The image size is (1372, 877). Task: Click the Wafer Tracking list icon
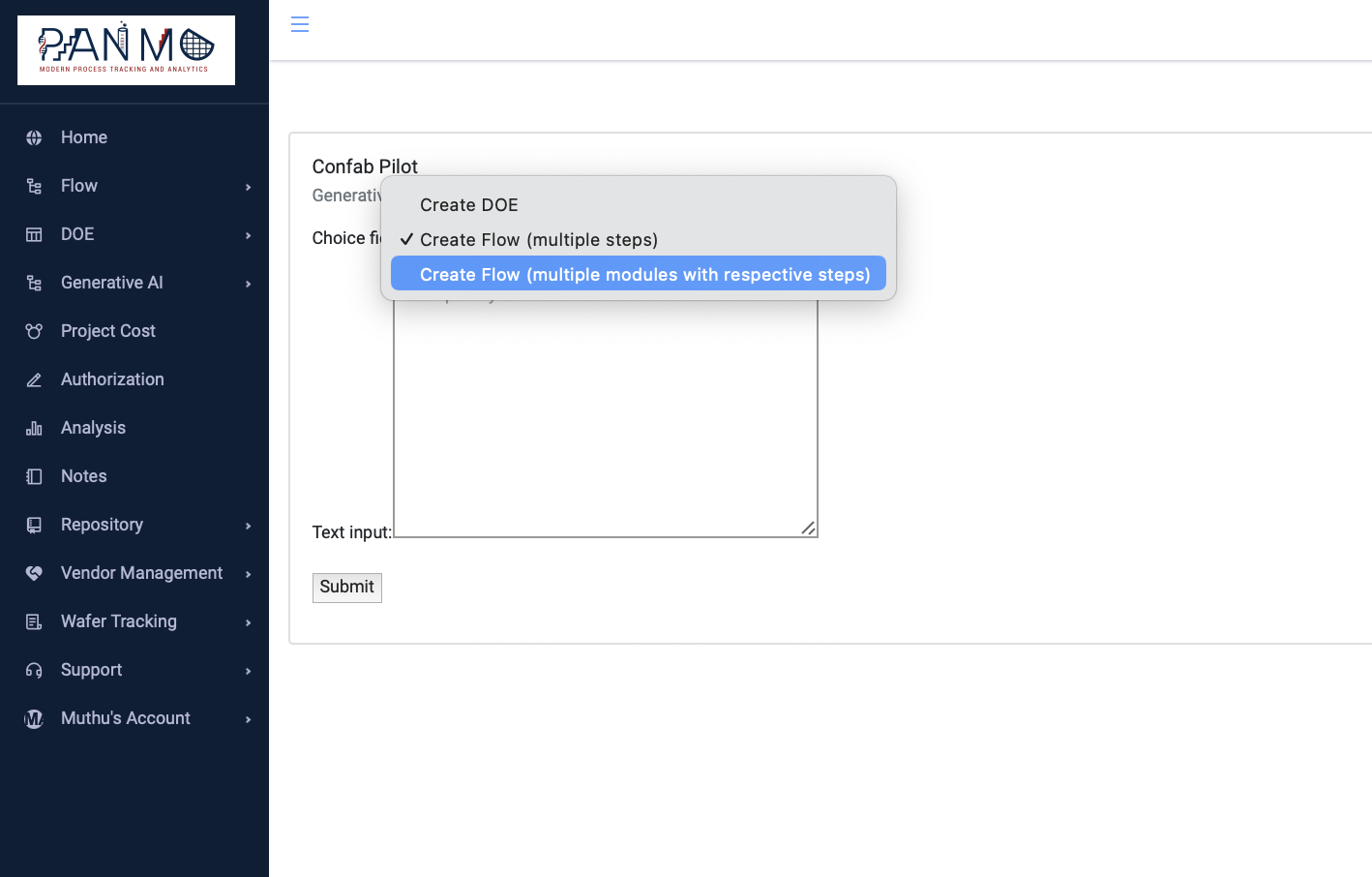(34, 621)
